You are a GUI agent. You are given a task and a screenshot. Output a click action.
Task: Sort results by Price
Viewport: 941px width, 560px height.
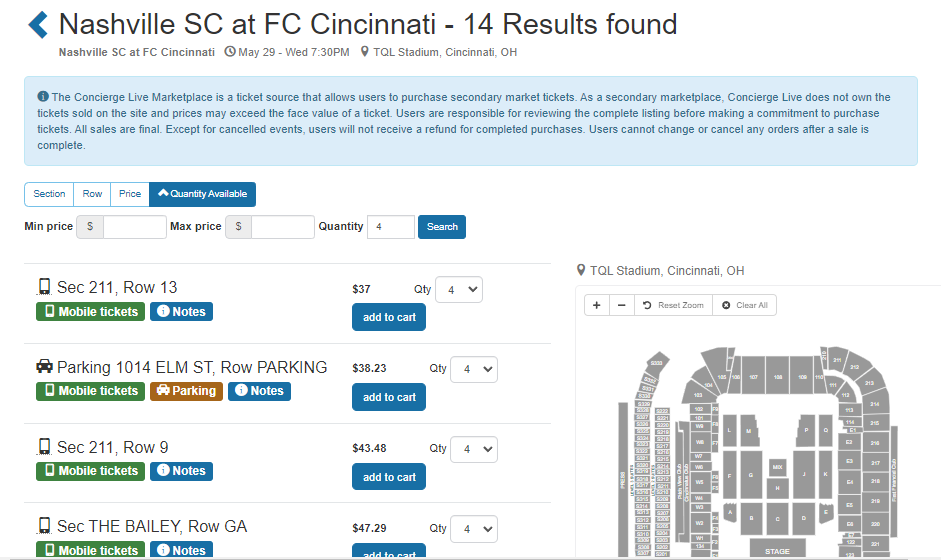[x=130, y=194]
